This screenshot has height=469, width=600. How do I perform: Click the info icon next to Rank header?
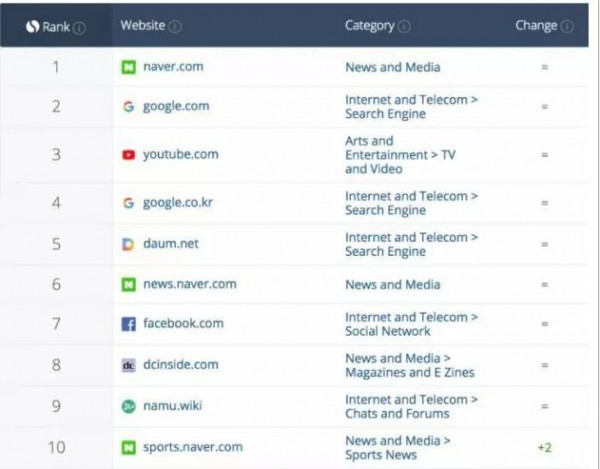[x=79, y=28]
